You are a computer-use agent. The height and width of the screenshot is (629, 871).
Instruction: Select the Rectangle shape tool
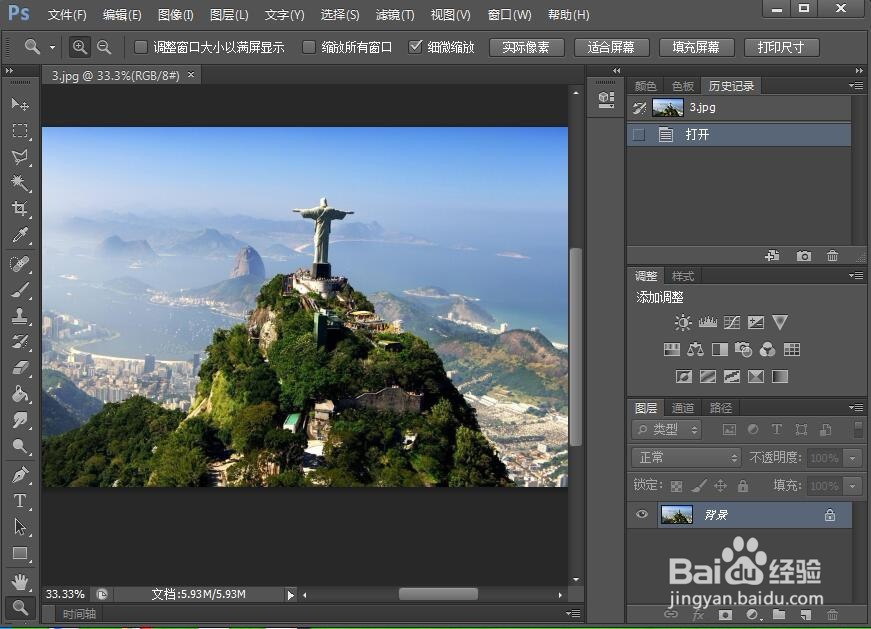(x=20, y=553)
